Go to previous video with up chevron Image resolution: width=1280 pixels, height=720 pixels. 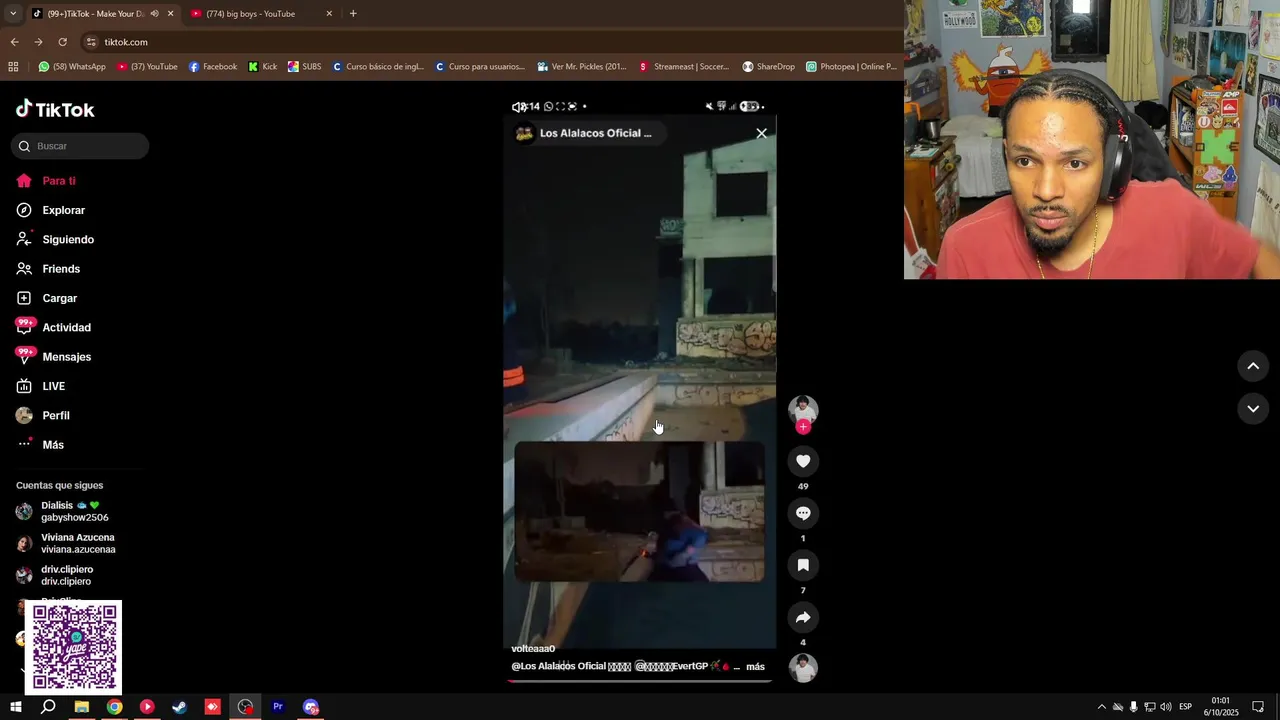(1253, 366)
